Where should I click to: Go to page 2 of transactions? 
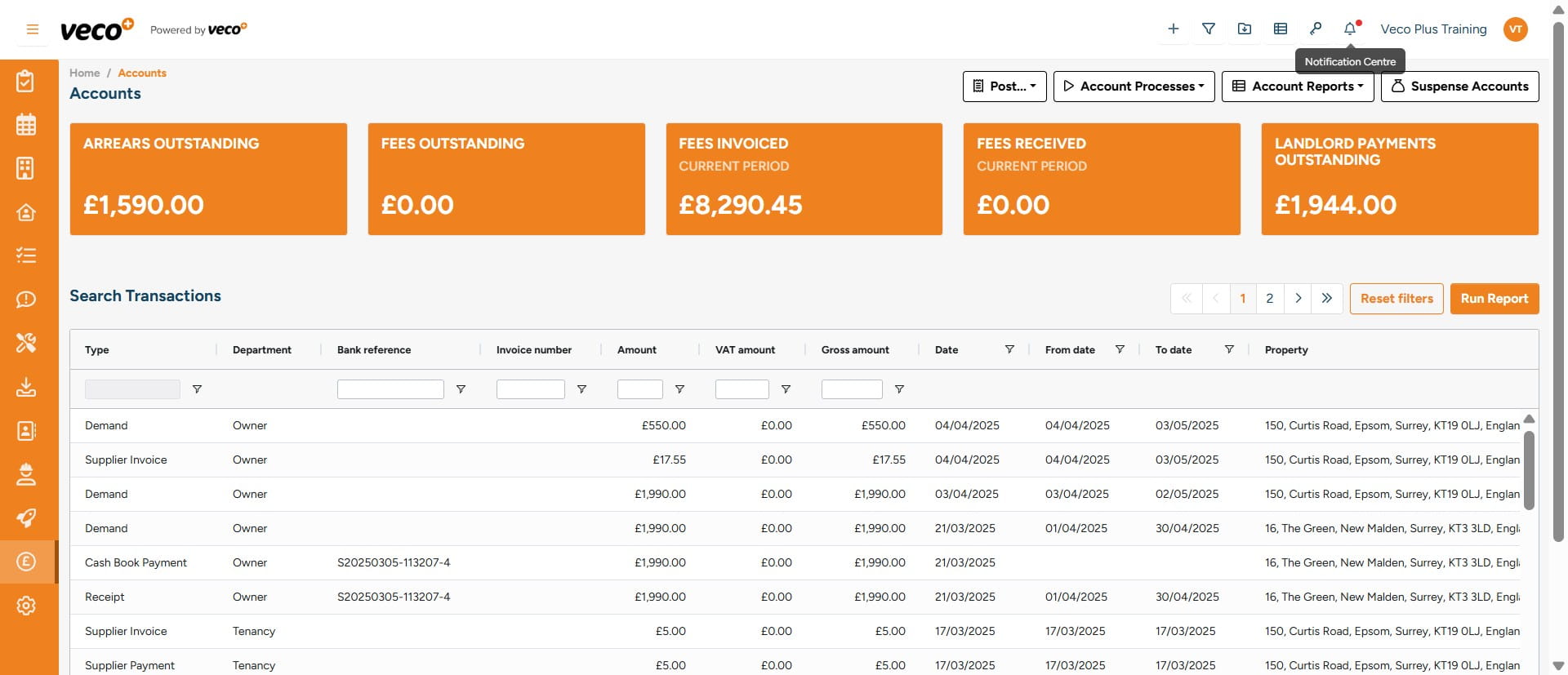click(1269, 299)
